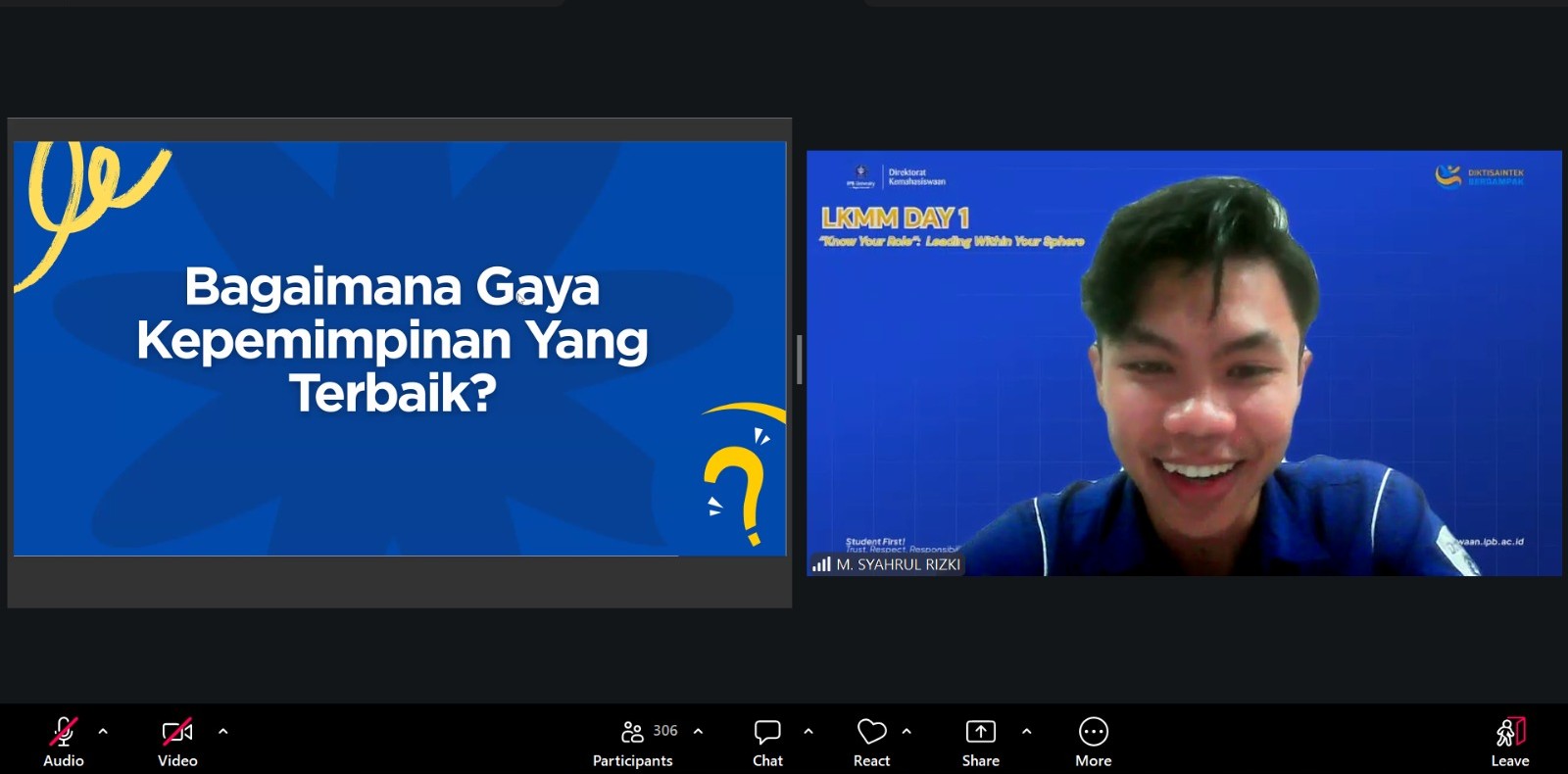1568x774 pixels.
Task: Click the 306 participants count
Action: coord(665,731)
